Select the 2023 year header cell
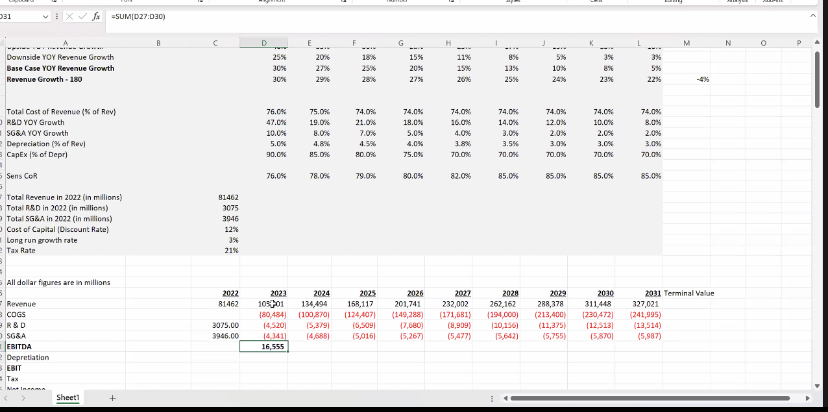Viewport: 828px width, 412px height. 264,293
